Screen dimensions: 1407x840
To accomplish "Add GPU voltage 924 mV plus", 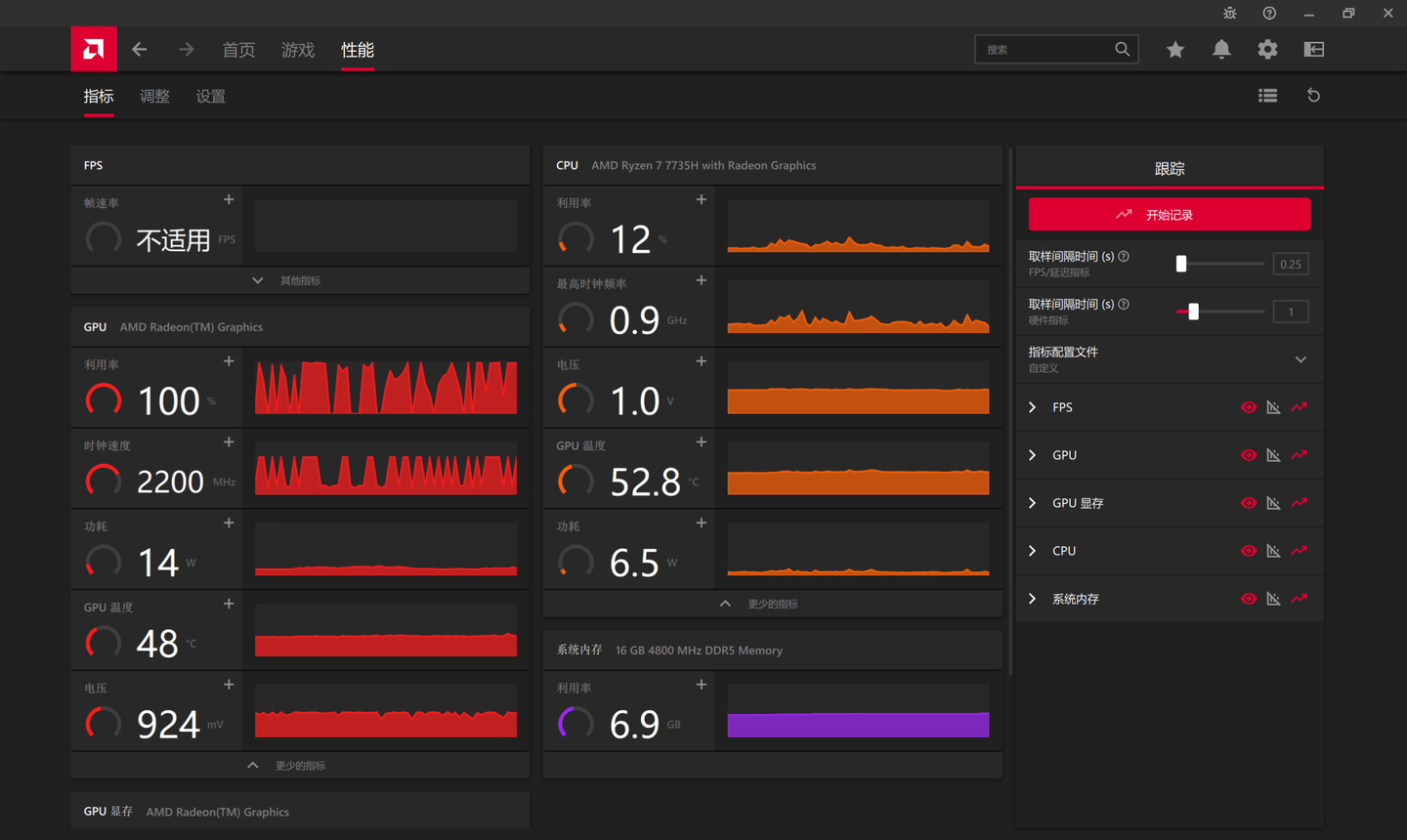I will coord(229,685).
